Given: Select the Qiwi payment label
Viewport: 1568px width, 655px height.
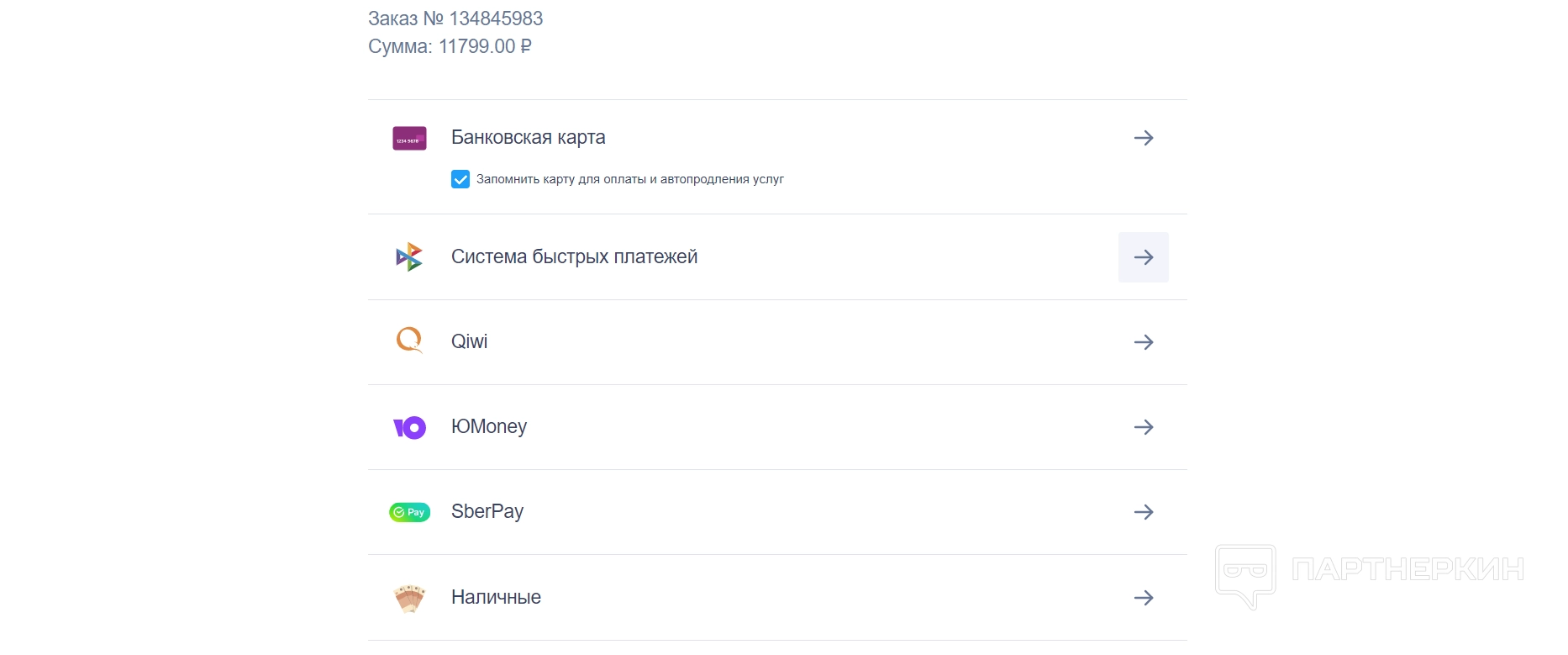Looking at the screenshot, I should tap(469, 341).
